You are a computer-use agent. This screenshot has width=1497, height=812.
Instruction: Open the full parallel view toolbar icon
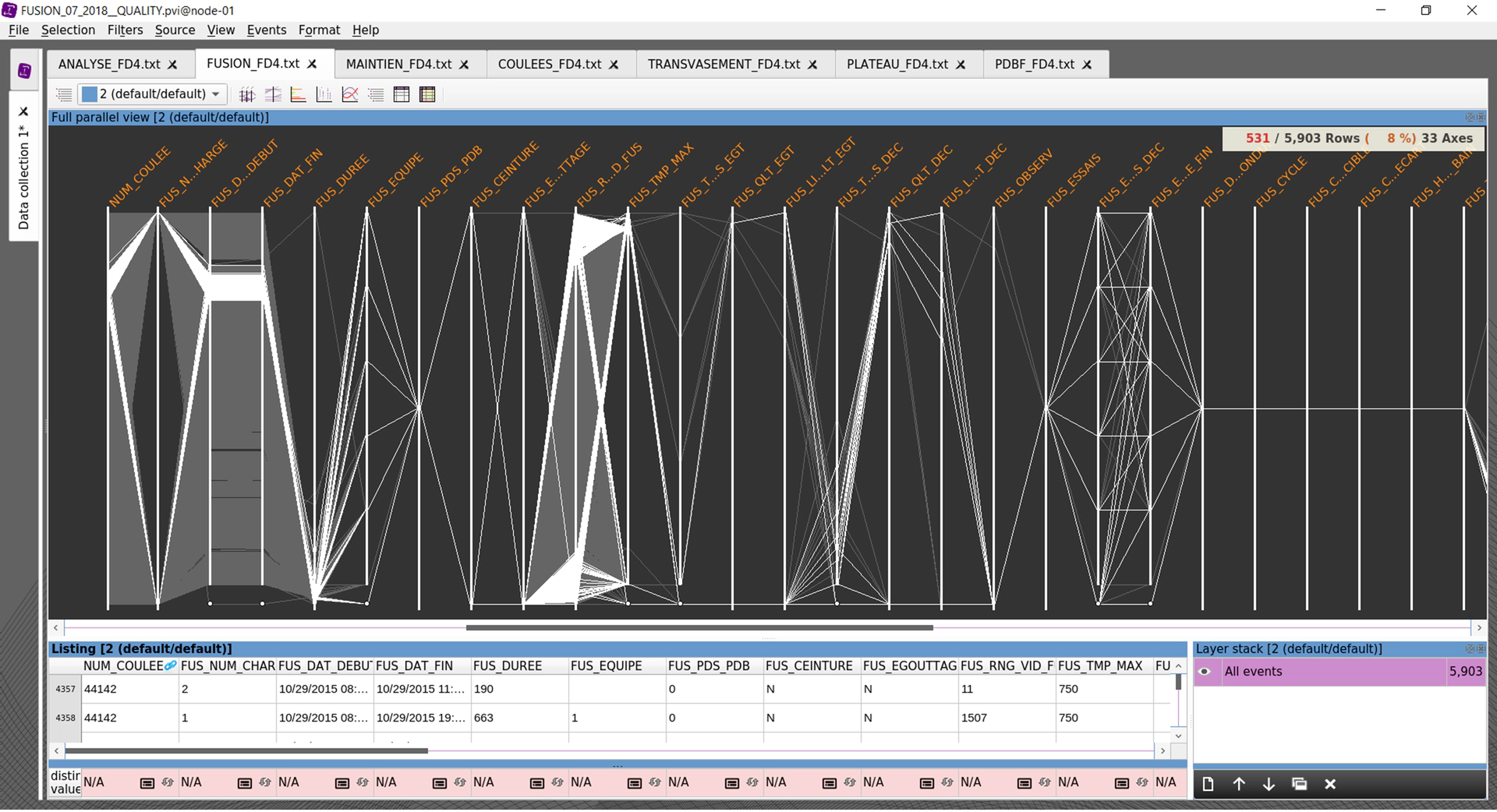[x=246, y=94]
